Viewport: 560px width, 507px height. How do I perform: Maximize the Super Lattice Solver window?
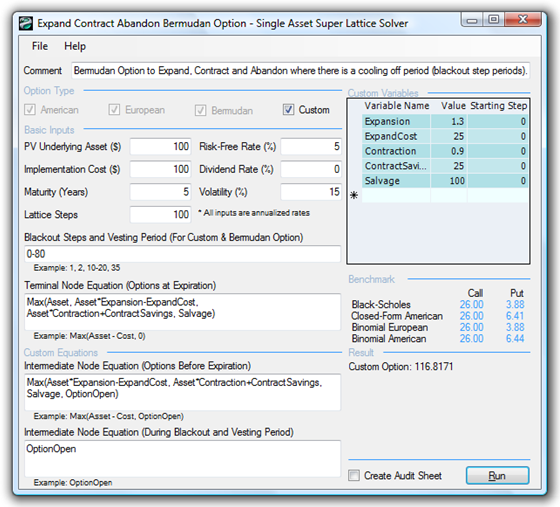pos(494,20)
